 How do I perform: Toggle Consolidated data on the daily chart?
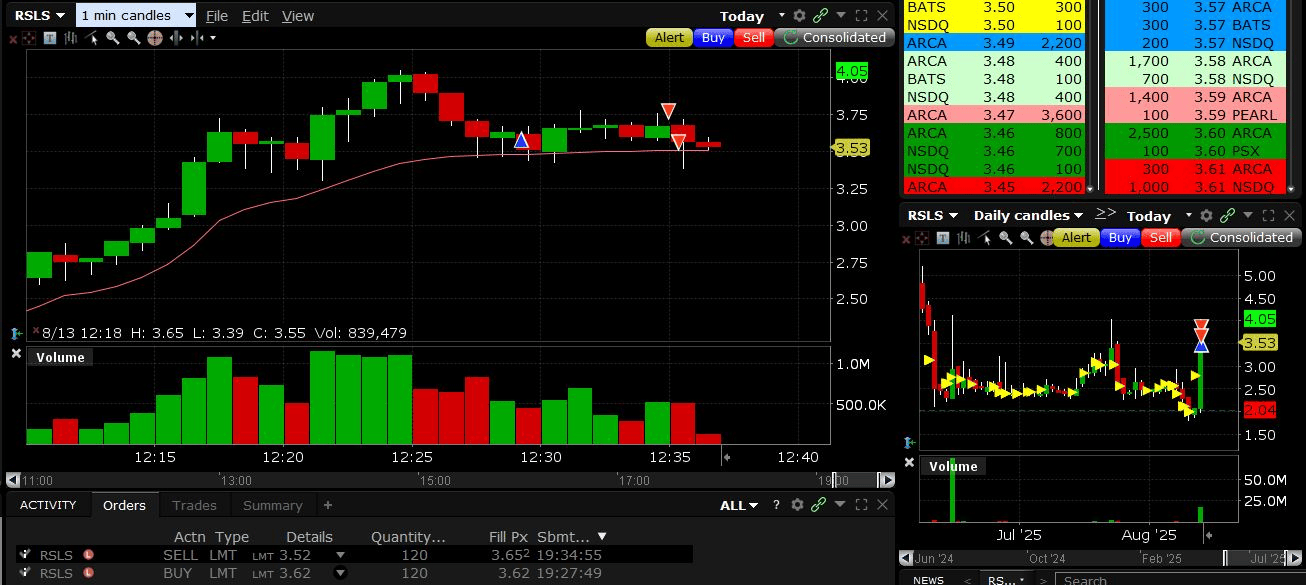pos(1241,237)
